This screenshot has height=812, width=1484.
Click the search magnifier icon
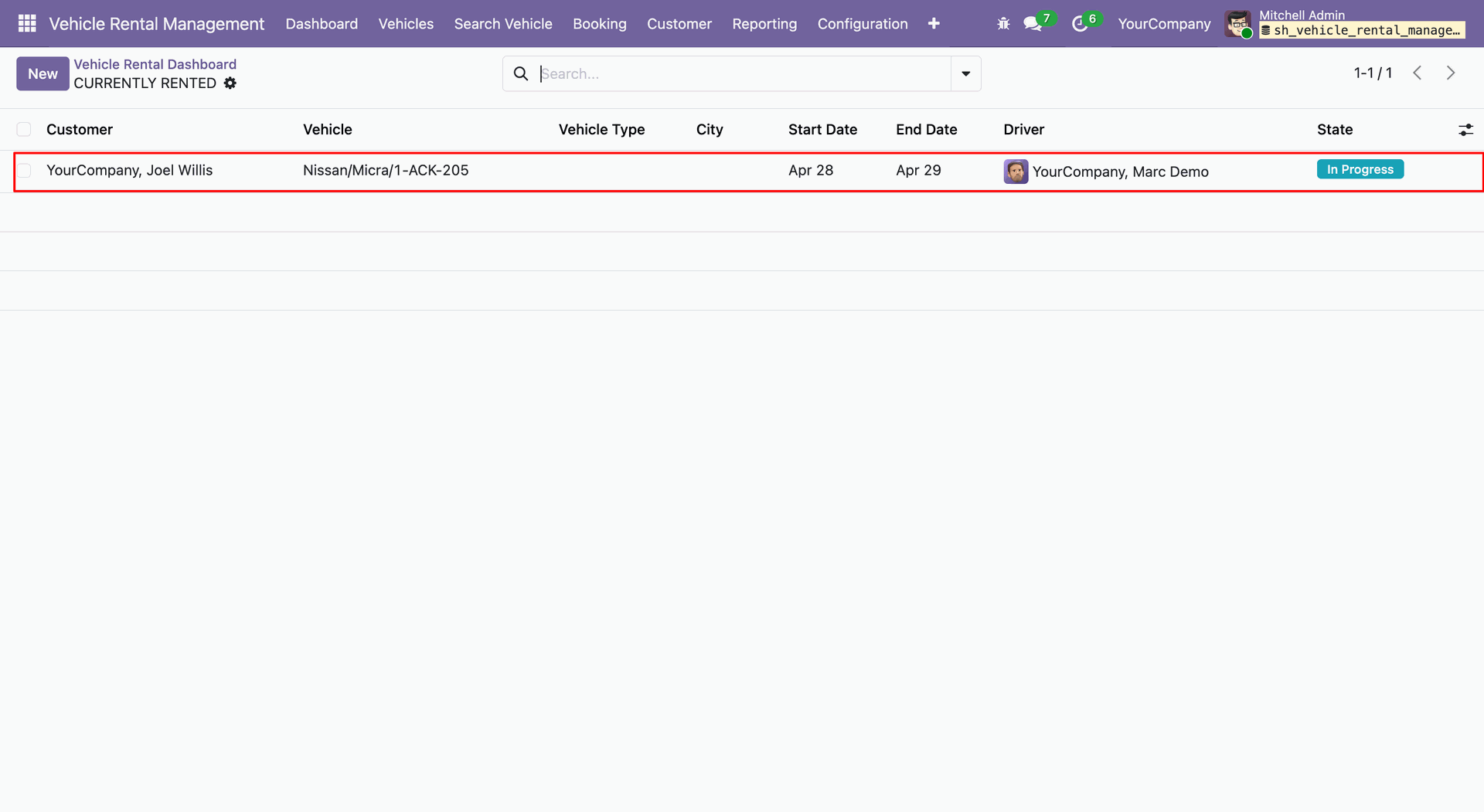point(521,73)
